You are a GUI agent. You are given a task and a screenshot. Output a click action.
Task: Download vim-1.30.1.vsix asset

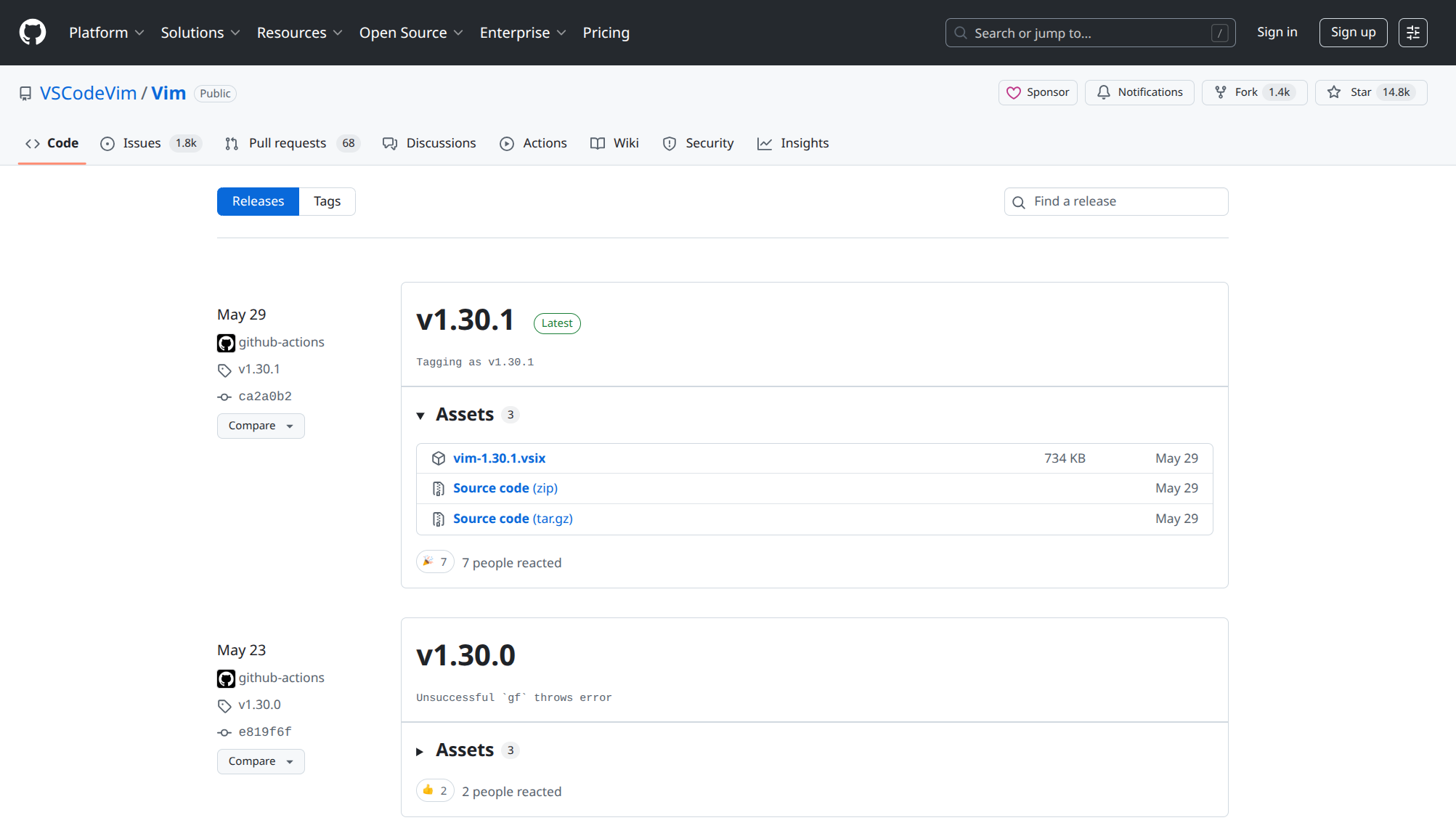[x=499, y=458]
